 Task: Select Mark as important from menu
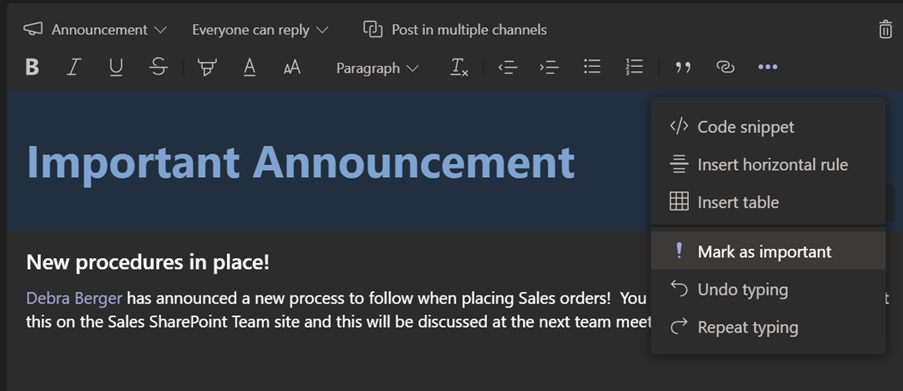point(768,252)
